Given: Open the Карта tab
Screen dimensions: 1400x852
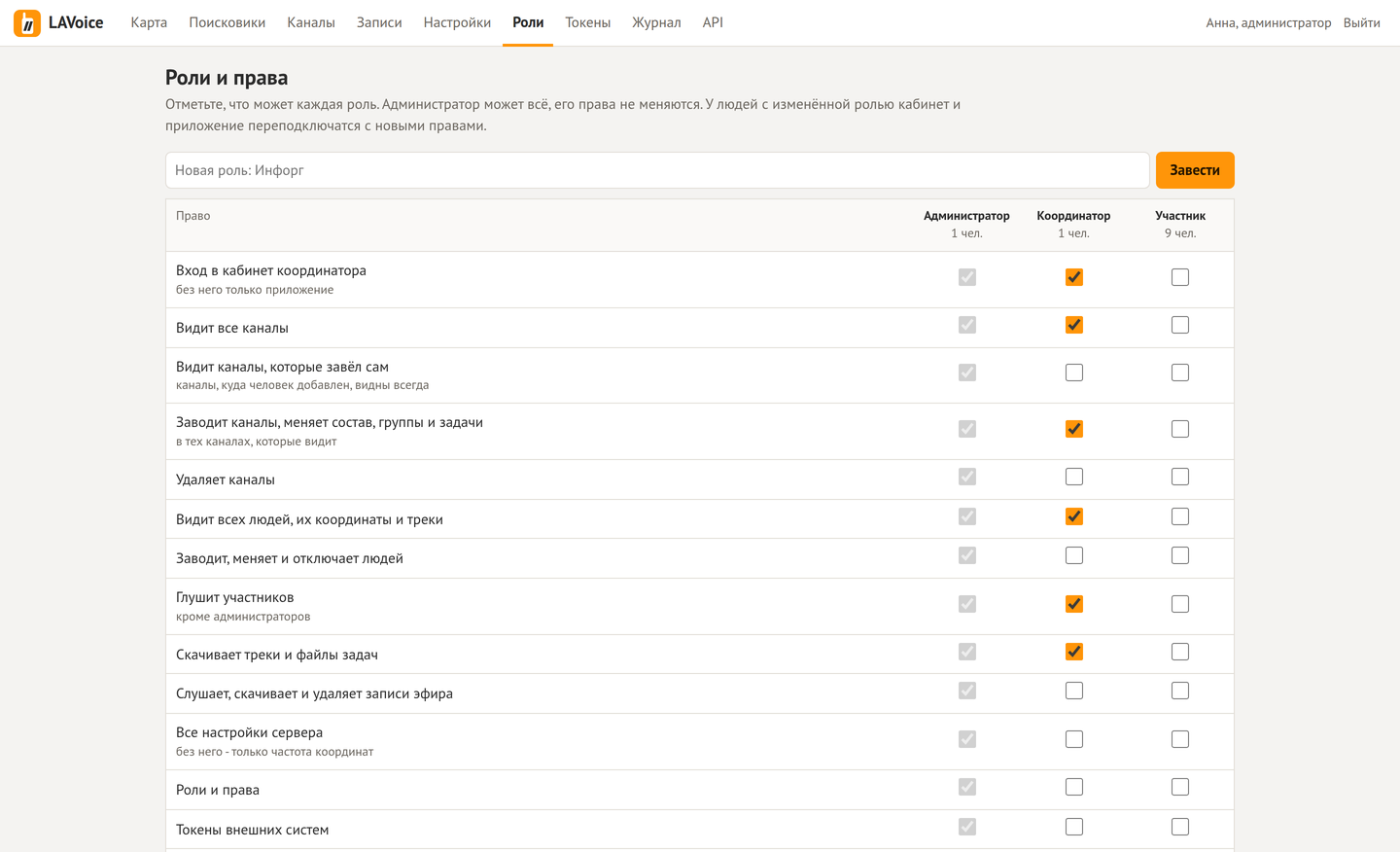Looking at the screenshot, I should (x=149, y=22).
